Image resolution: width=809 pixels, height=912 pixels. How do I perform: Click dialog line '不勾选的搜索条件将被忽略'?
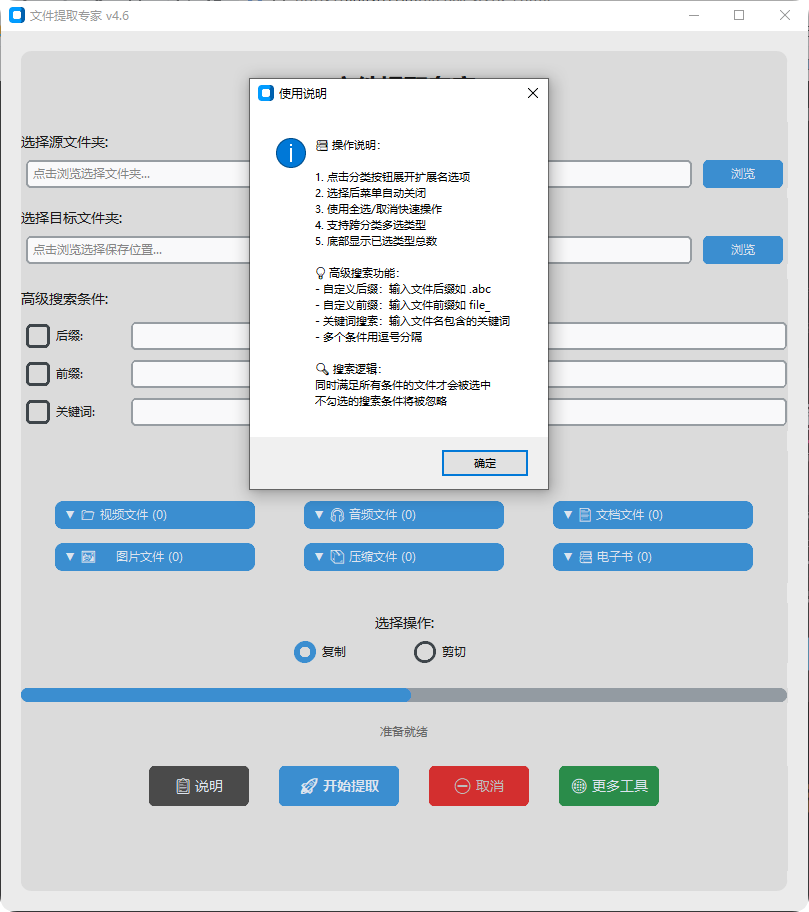381,401
